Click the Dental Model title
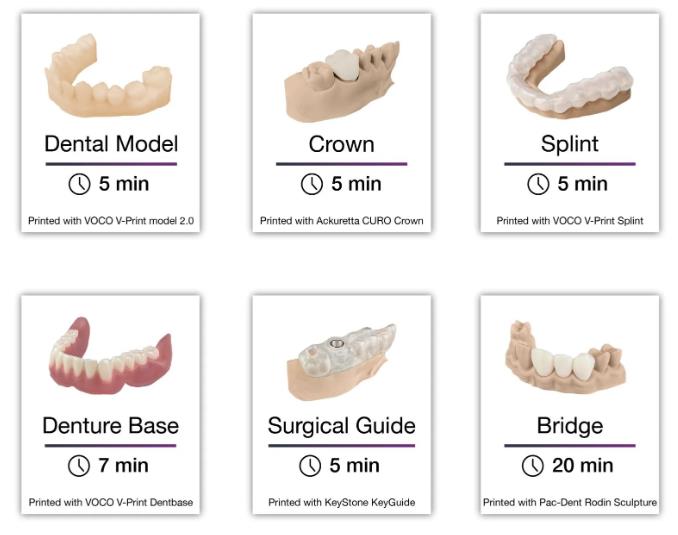 pos(110,143)
